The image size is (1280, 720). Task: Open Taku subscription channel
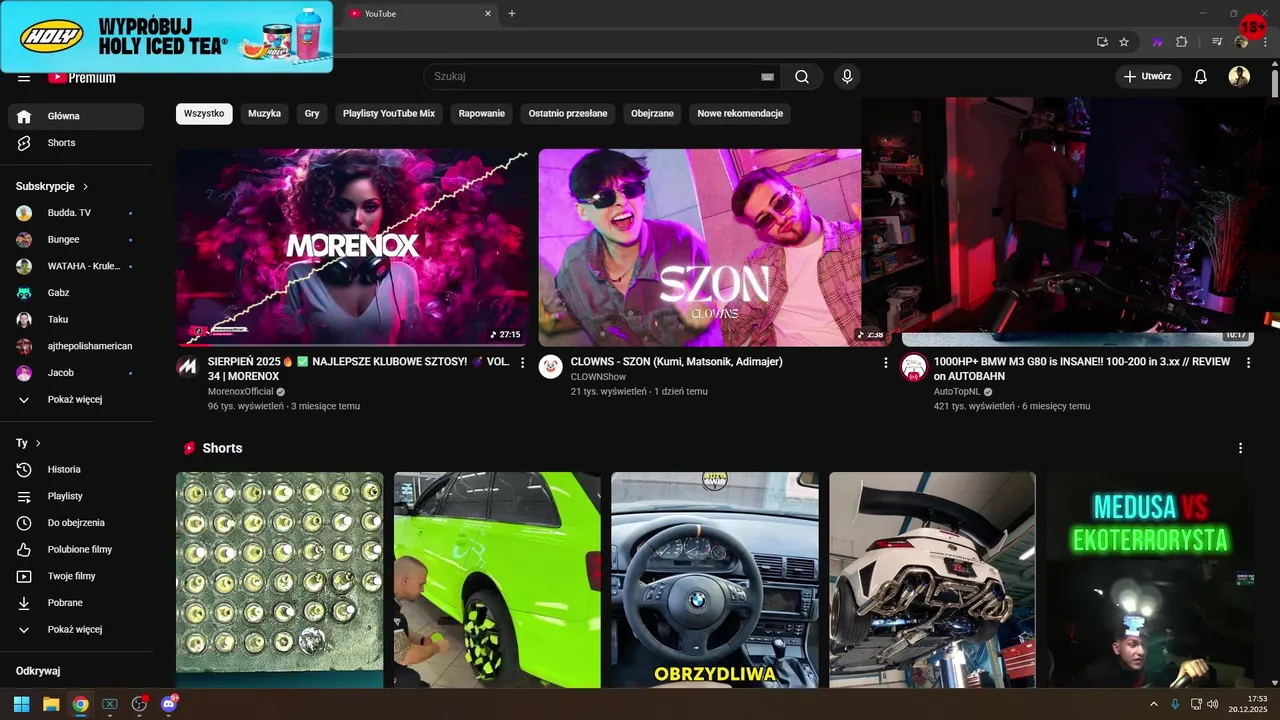(x=76, y=320)
